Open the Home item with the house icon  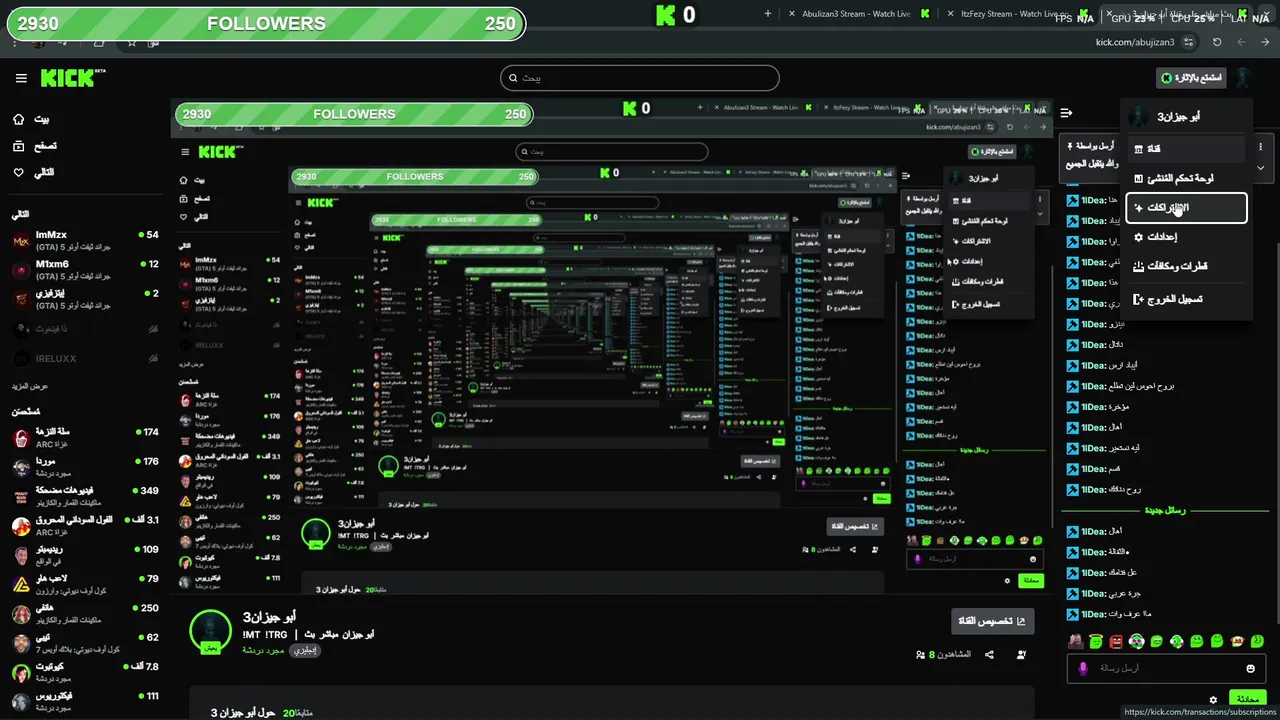(x=33, y=119)
